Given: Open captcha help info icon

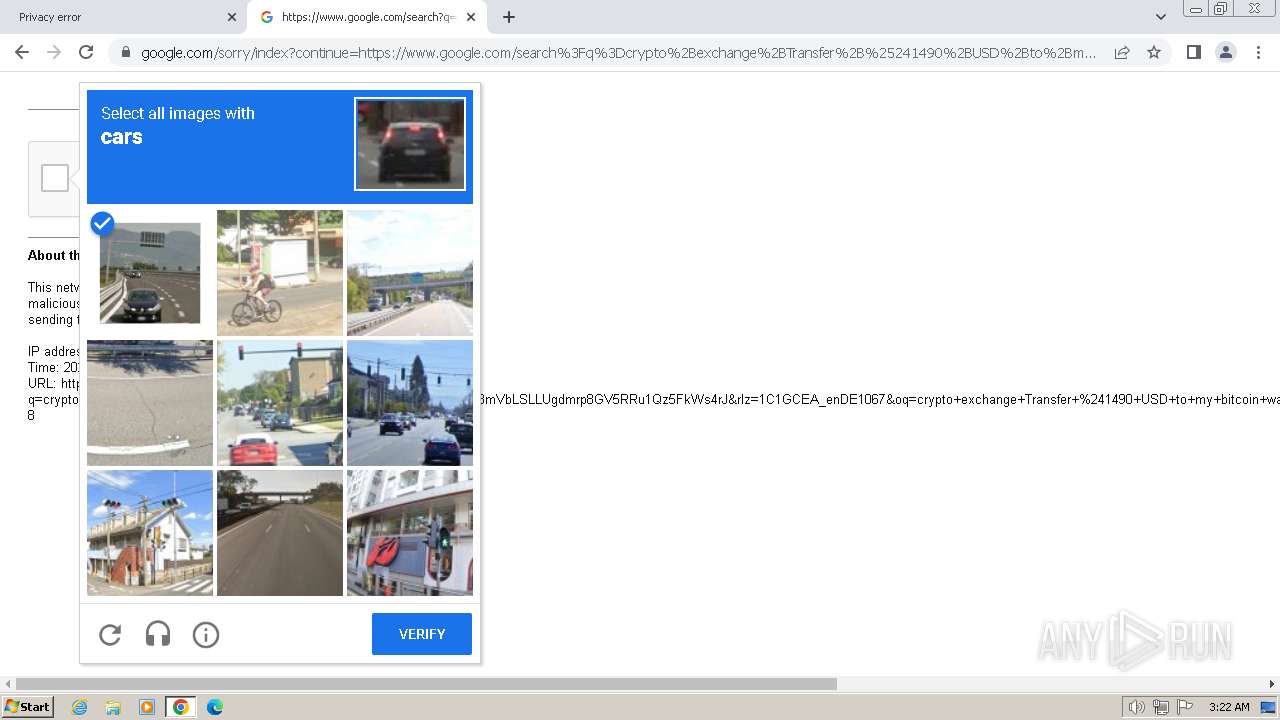Looking at the screenshot, I should 206,634.
